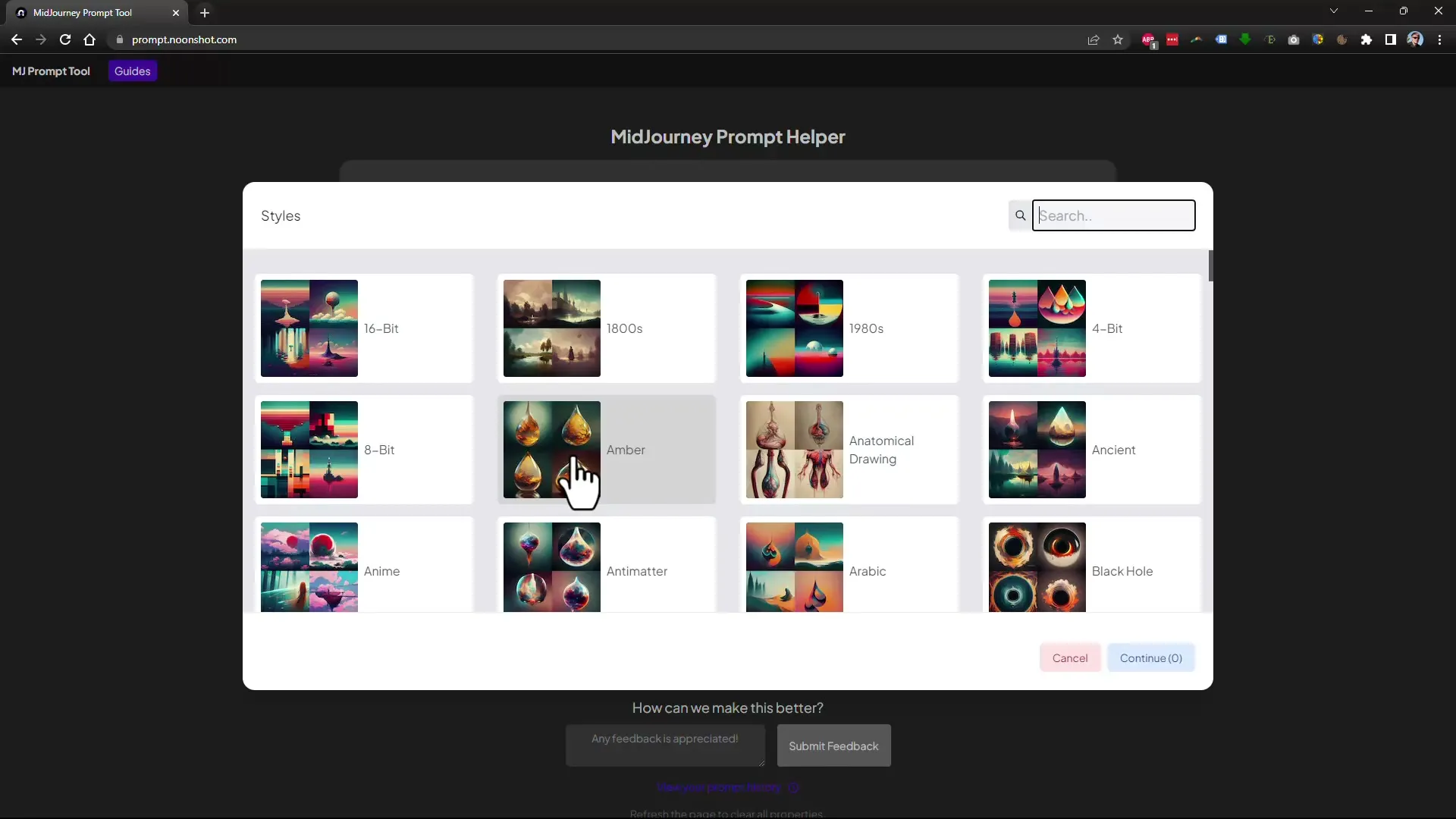Click the Submit Feedback button
Screen dimensions: 1456x819
pyautogui.click(x=833, y=745)
